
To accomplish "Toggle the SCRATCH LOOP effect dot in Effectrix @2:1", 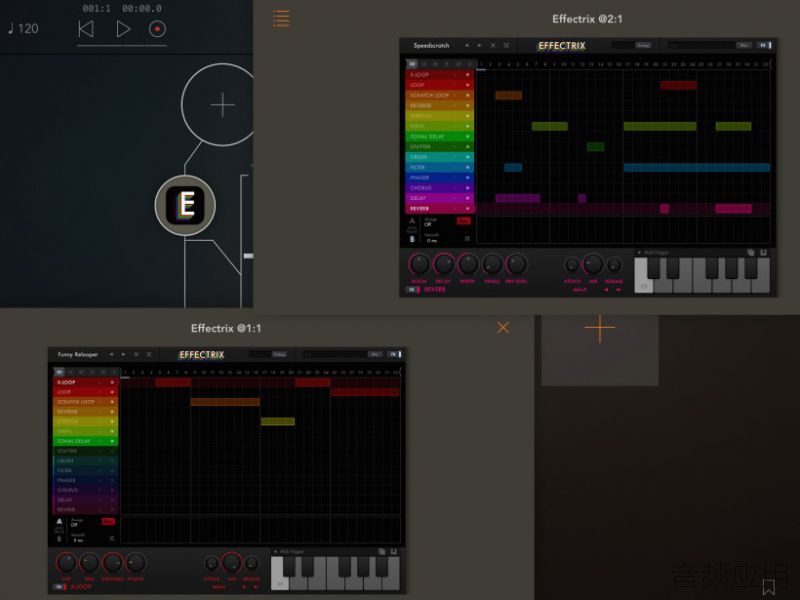I will click(x=467, y=95).
